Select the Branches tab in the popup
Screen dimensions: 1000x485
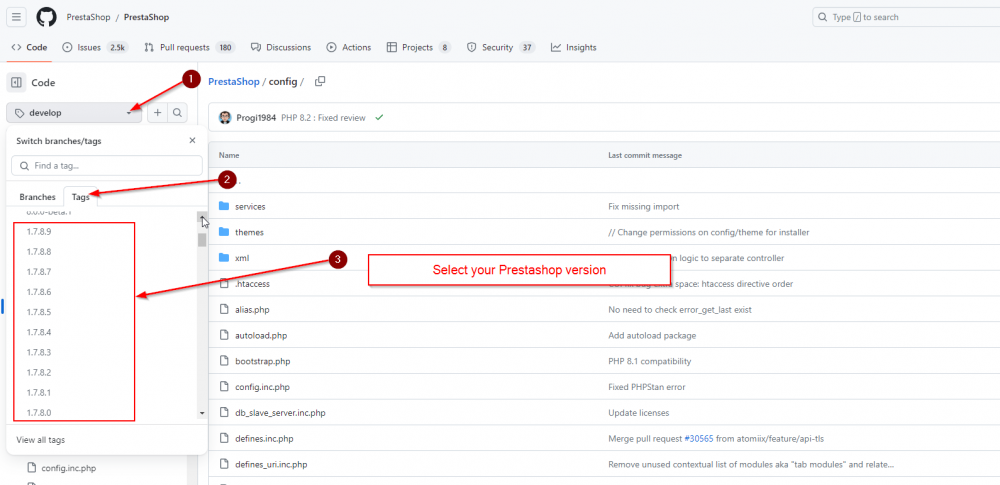[x=38, y=197]
